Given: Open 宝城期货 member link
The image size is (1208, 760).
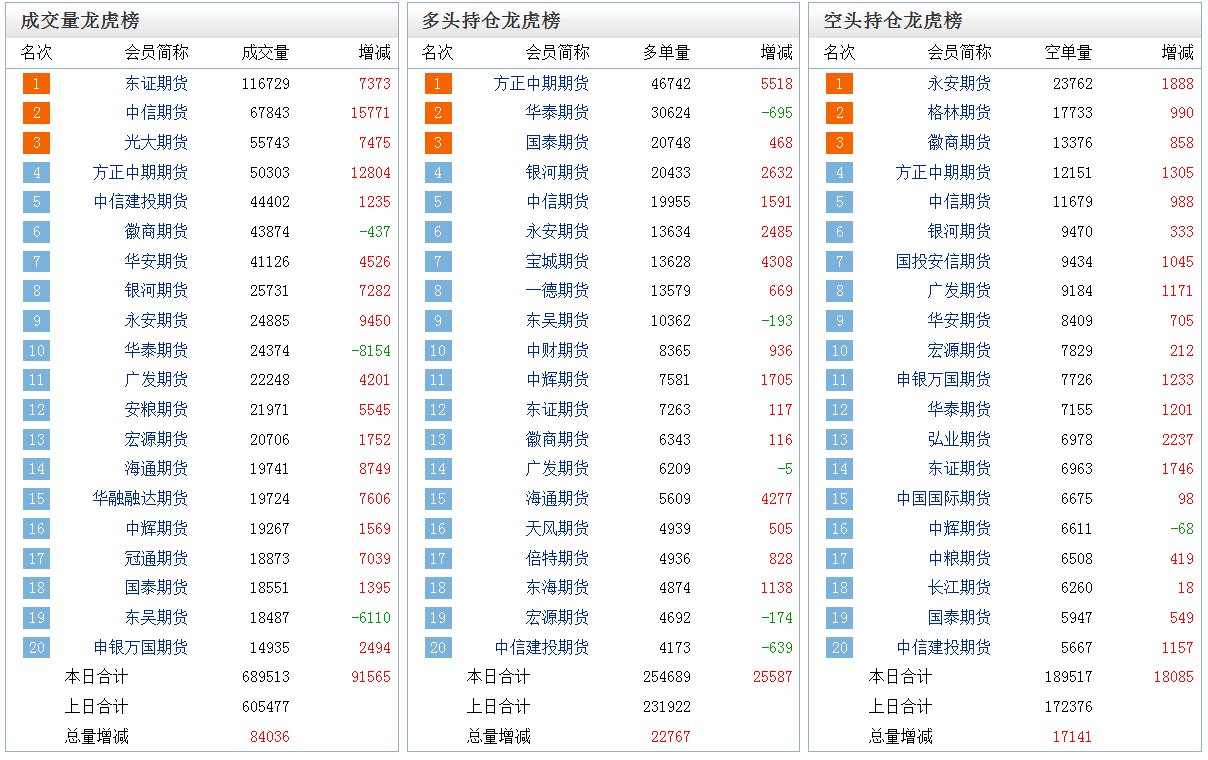Looking at the screenshot, I should pyautogui.click(x=558, y=262).
